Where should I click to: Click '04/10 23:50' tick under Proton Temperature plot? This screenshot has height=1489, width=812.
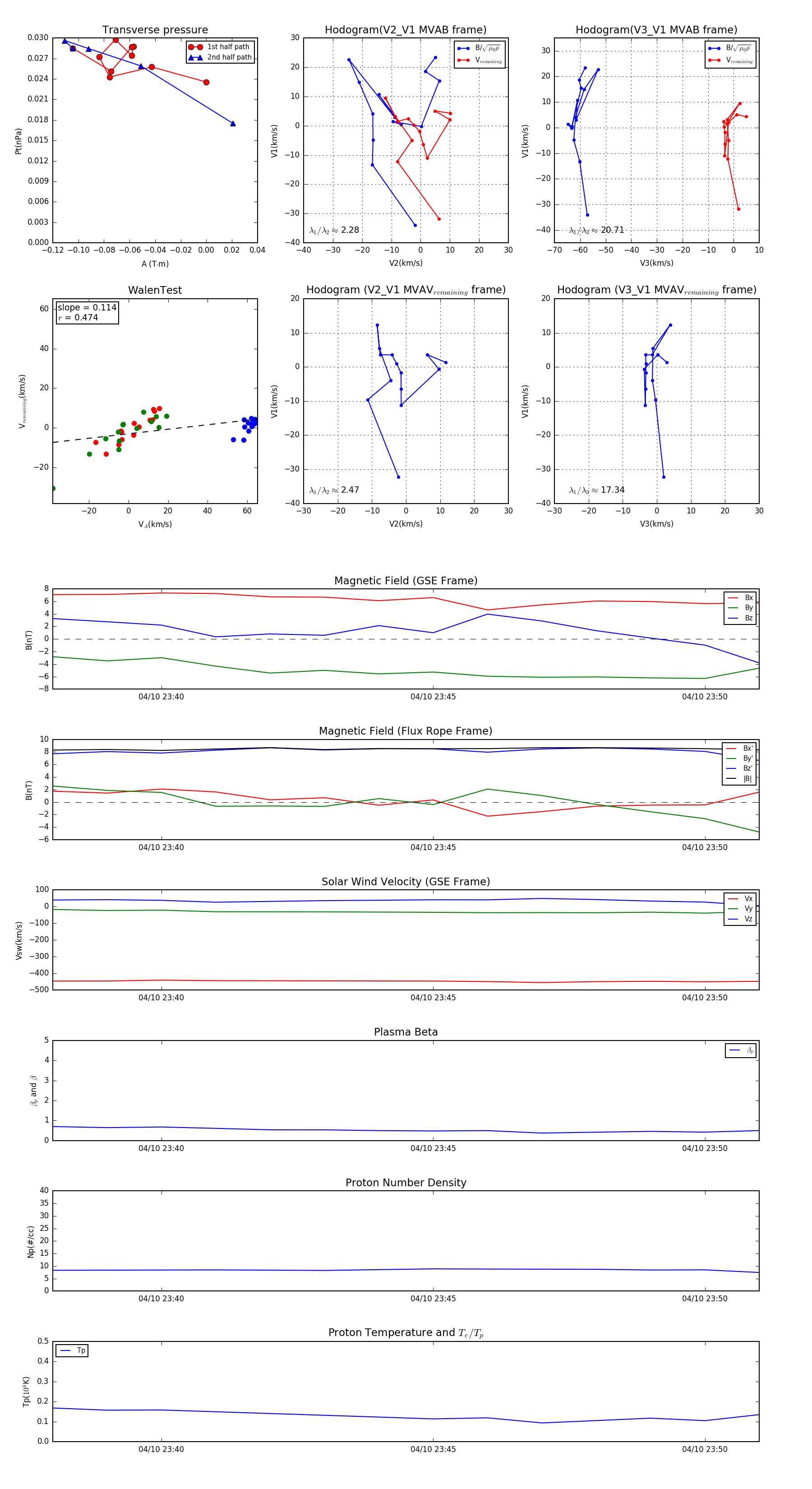[705, 1449]
